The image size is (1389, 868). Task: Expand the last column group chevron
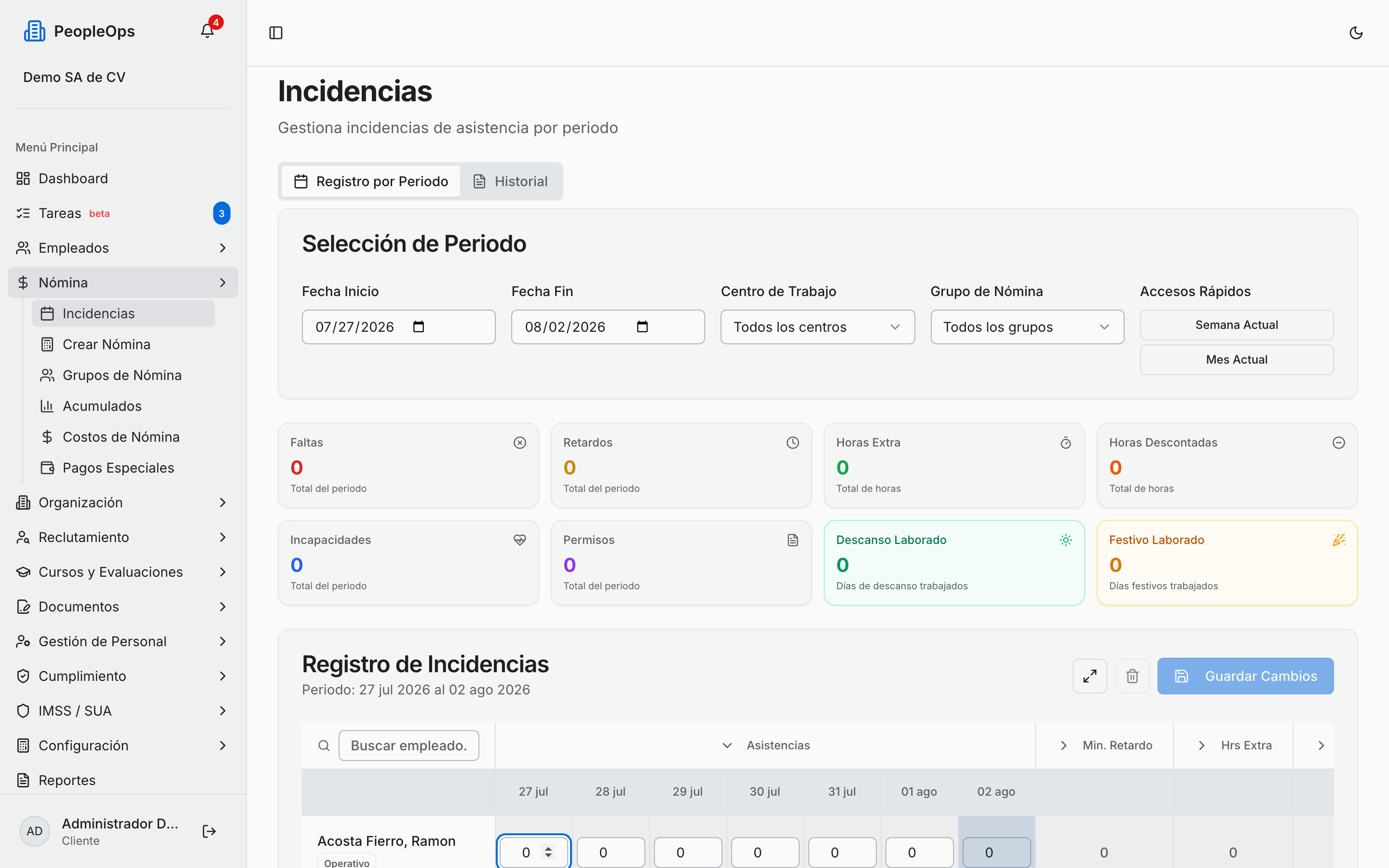click(x=1321, y=745)
